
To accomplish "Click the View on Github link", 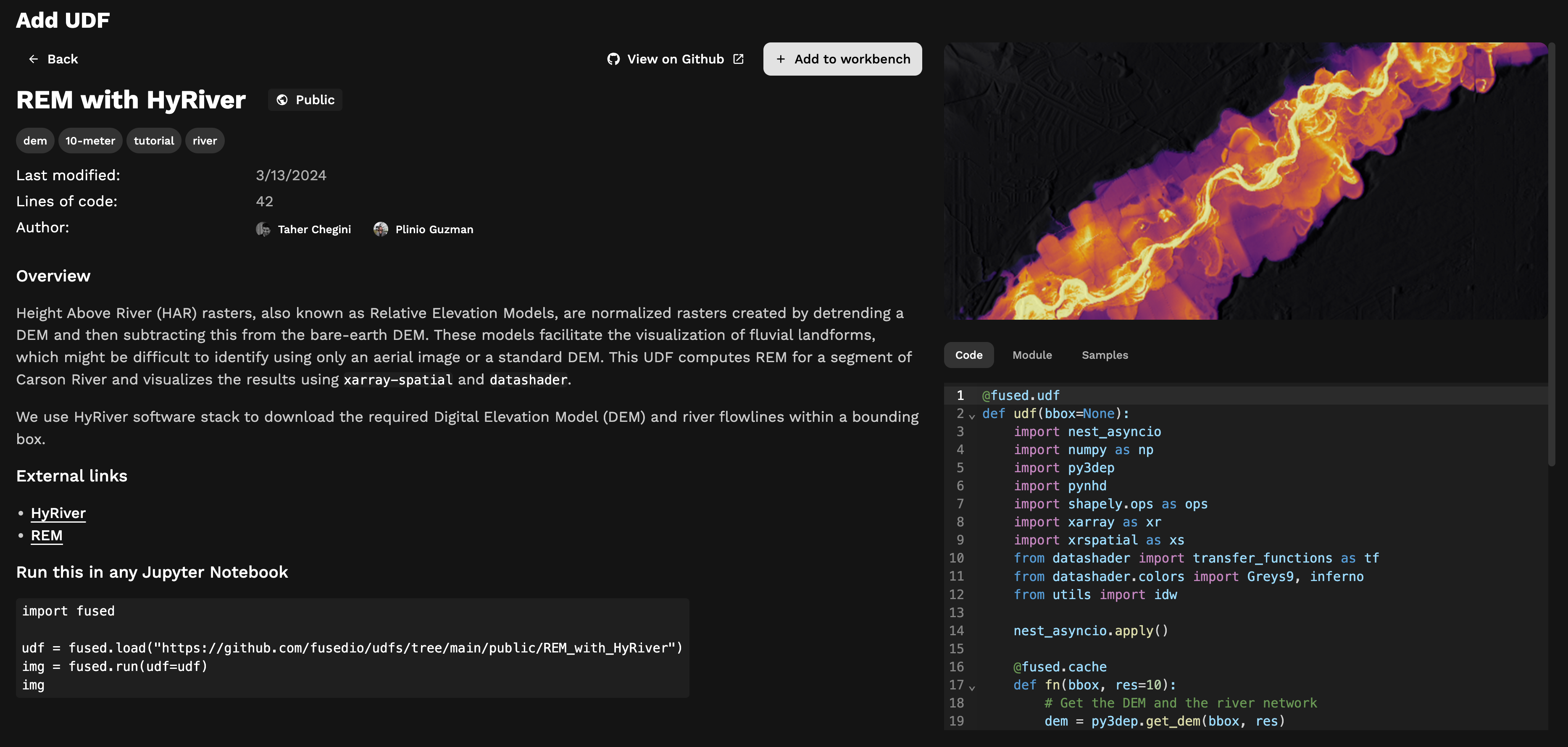I will [675, 59].
